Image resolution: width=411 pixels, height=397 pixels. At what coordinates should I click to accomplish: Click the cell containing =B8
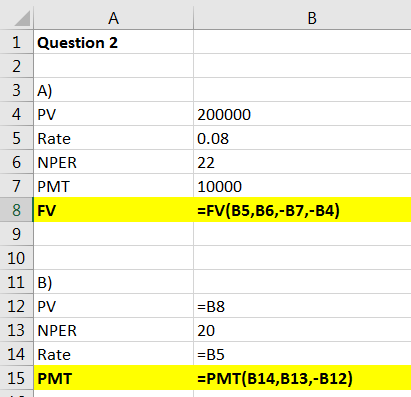pos(302,306)
